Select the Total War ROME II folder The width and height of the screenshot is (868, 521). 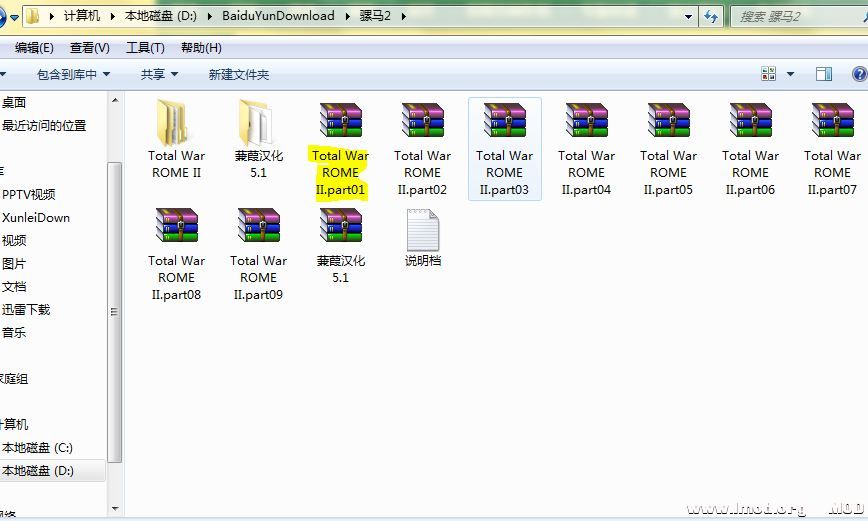176,123
